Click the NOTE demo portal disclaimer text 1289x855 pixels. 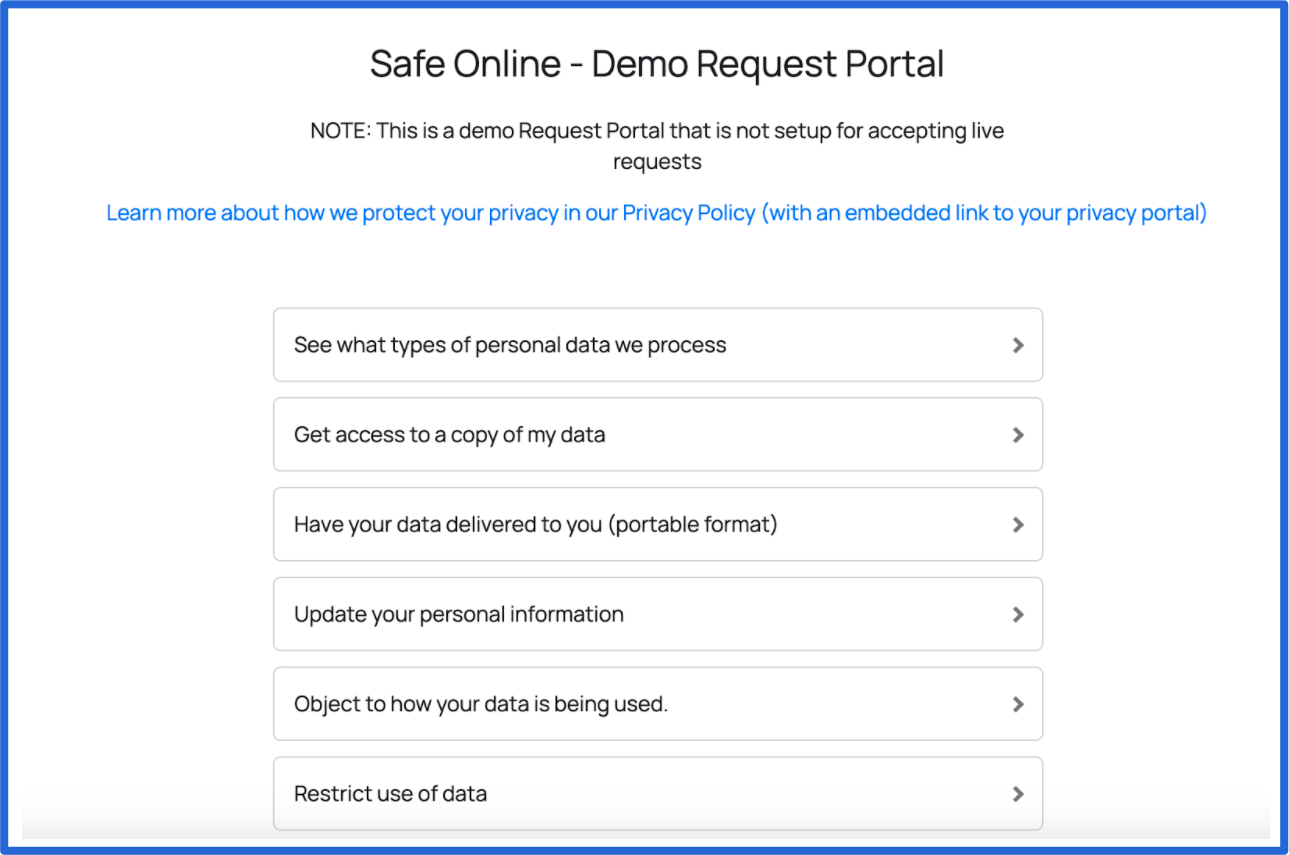coord(657,146)
